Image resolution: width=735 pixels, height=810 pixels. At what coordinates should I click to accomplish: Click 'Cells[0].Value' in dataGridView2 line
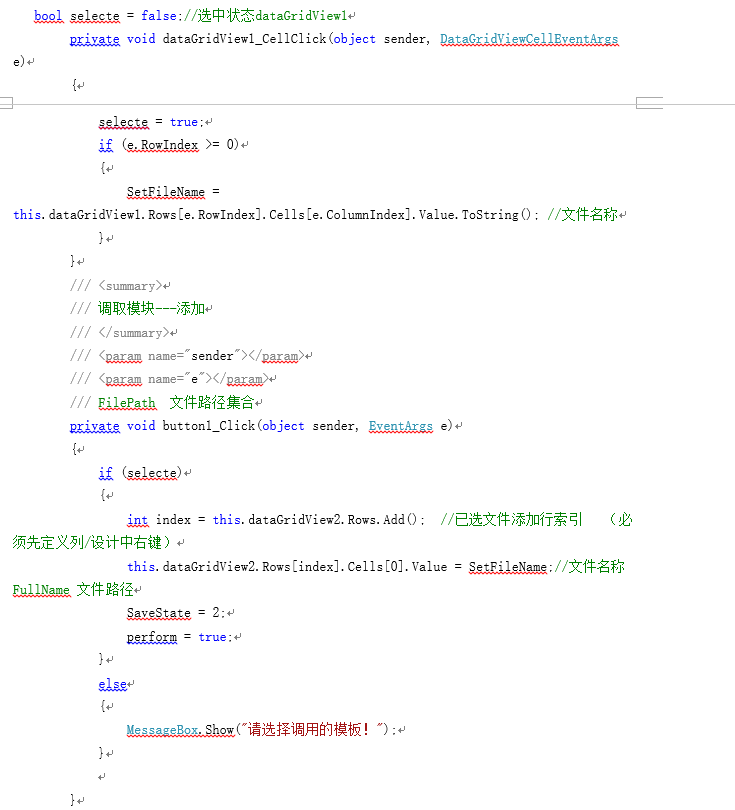point(397,567)
